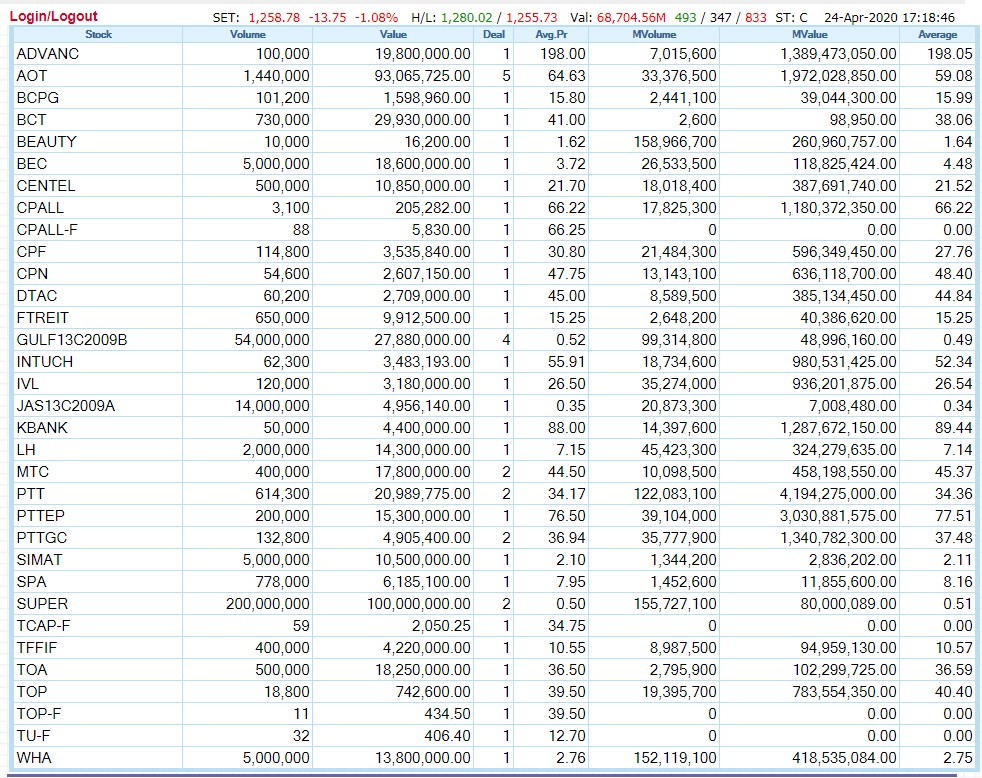Click ADVANC Avg.Pr 198.00
The height and width of the screenshot is (778, 982).
563,54
